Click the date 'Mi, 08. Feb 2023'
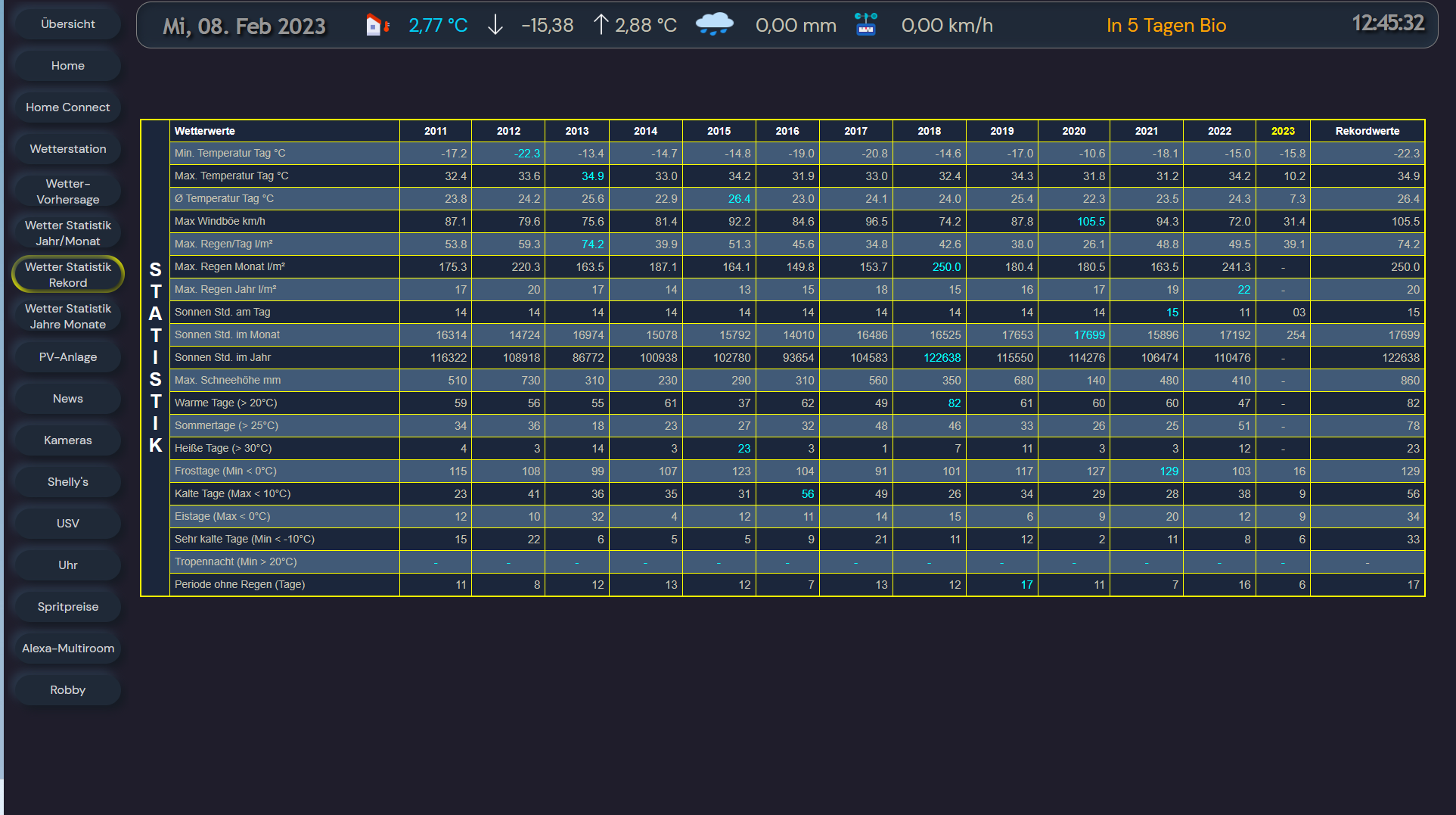The height and width of the screenshot is (815, 1456). click(x=244, y=26)
